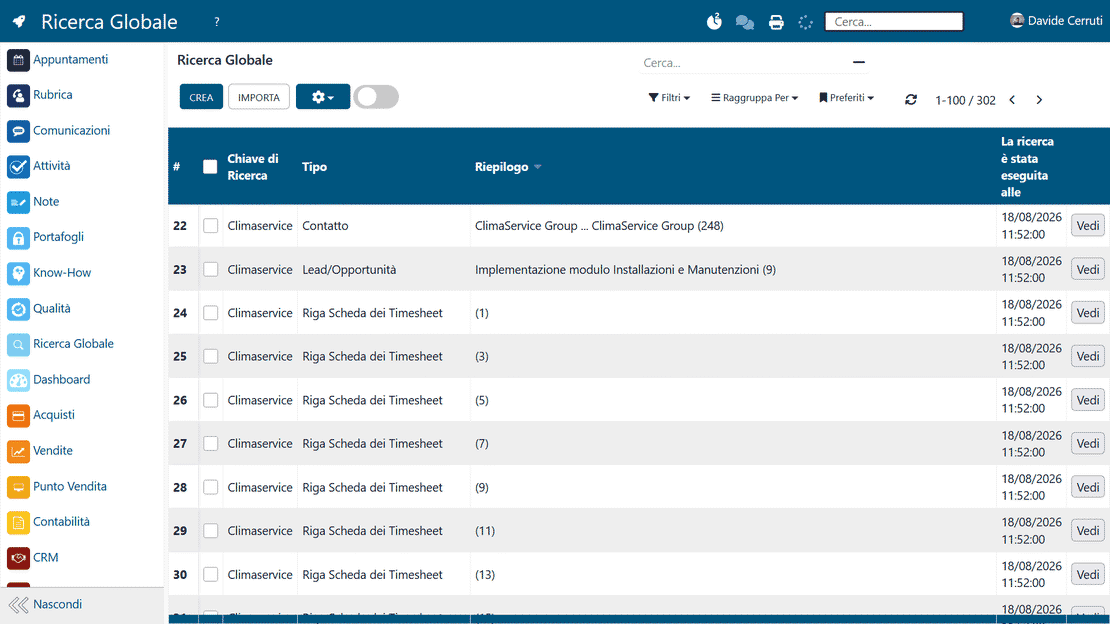Select all rows with header checkbox
The height and width of the screenshot is (624, 1110).
pyautogui.click(x=210, y=167)
